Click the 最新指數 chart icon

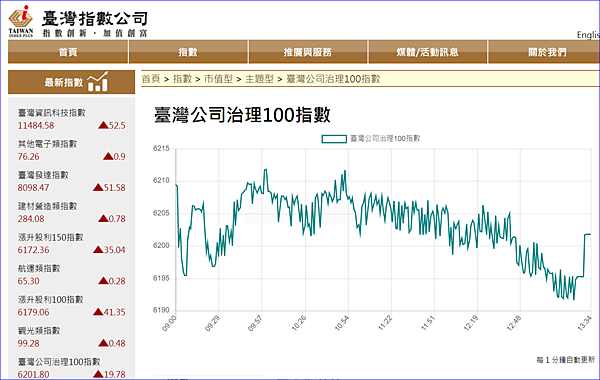coord(98,82)
